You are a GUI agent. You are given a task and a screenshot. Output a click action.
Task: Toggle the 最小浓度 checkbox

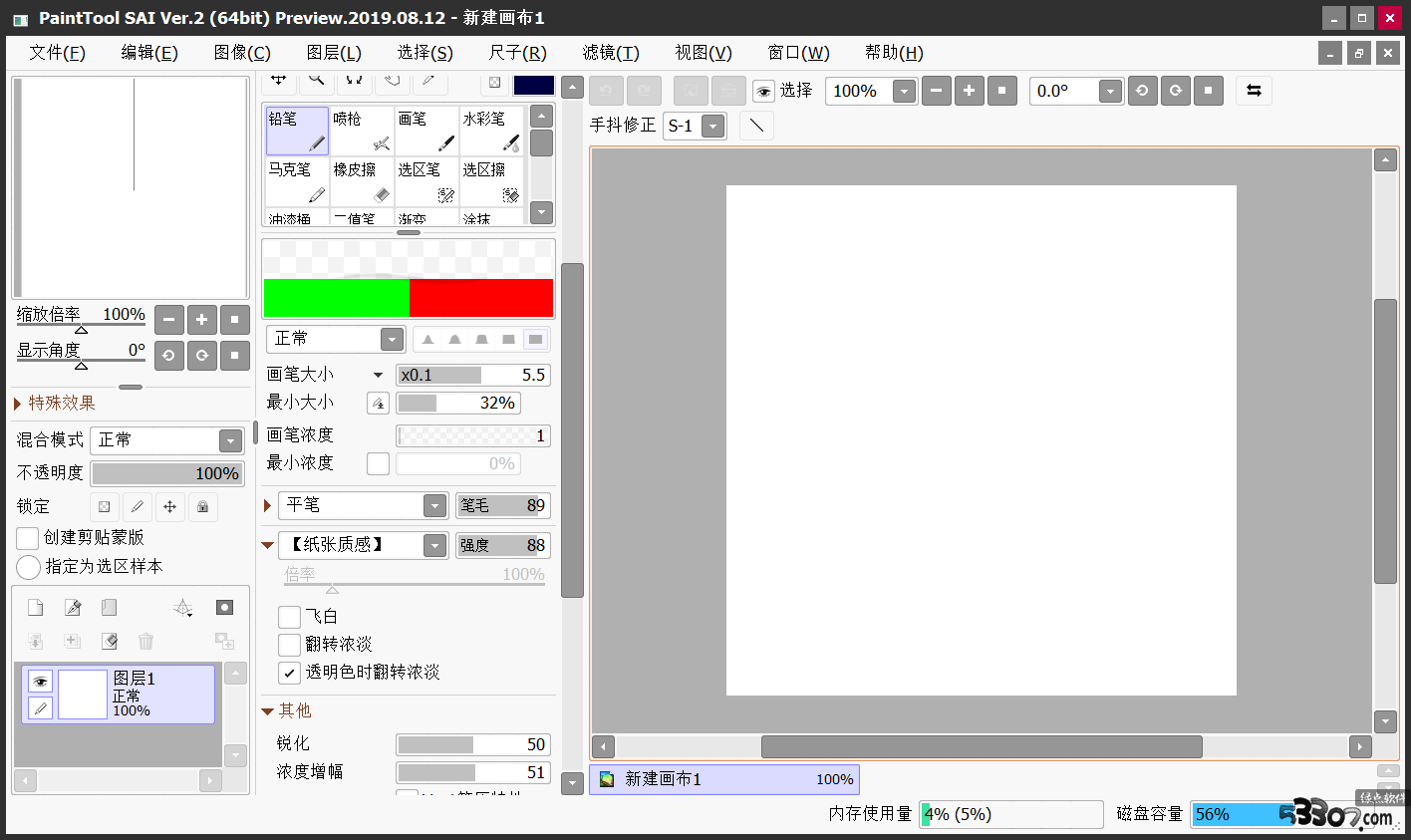379,463
